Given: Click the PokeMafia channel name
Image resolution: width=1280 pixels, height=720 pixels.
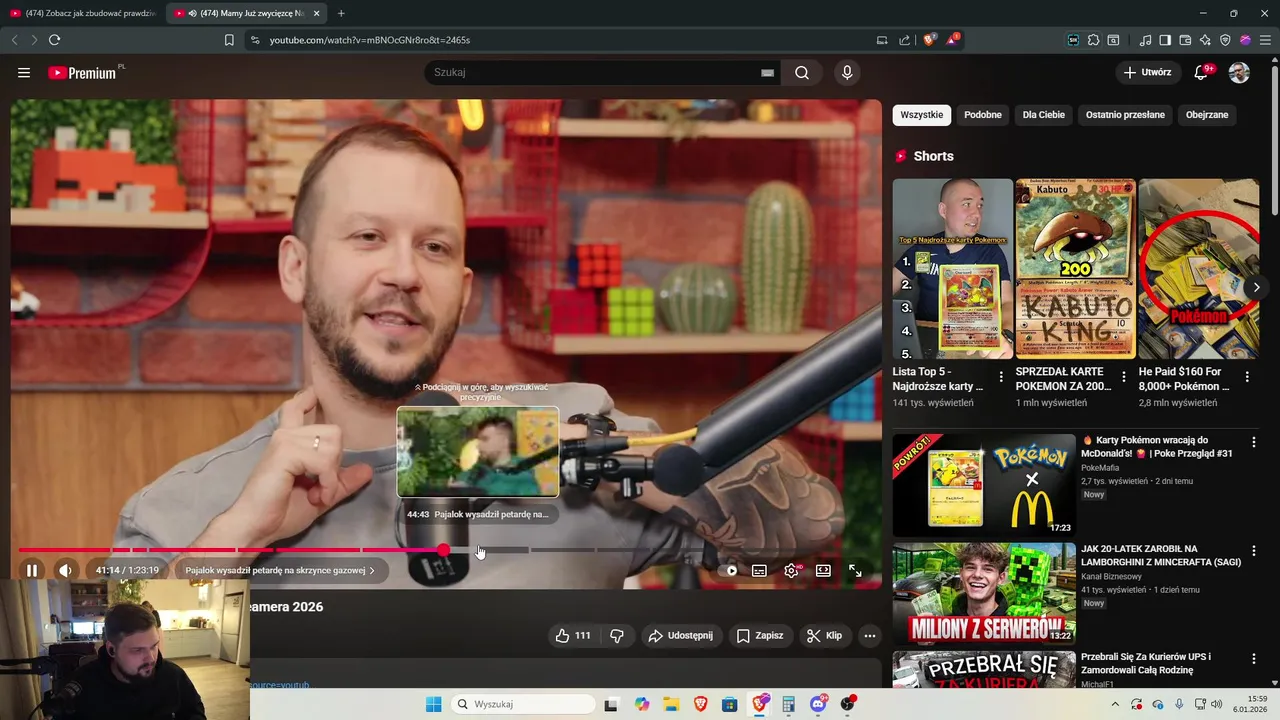Looking at the screenshot, I should pos(1100,467).
